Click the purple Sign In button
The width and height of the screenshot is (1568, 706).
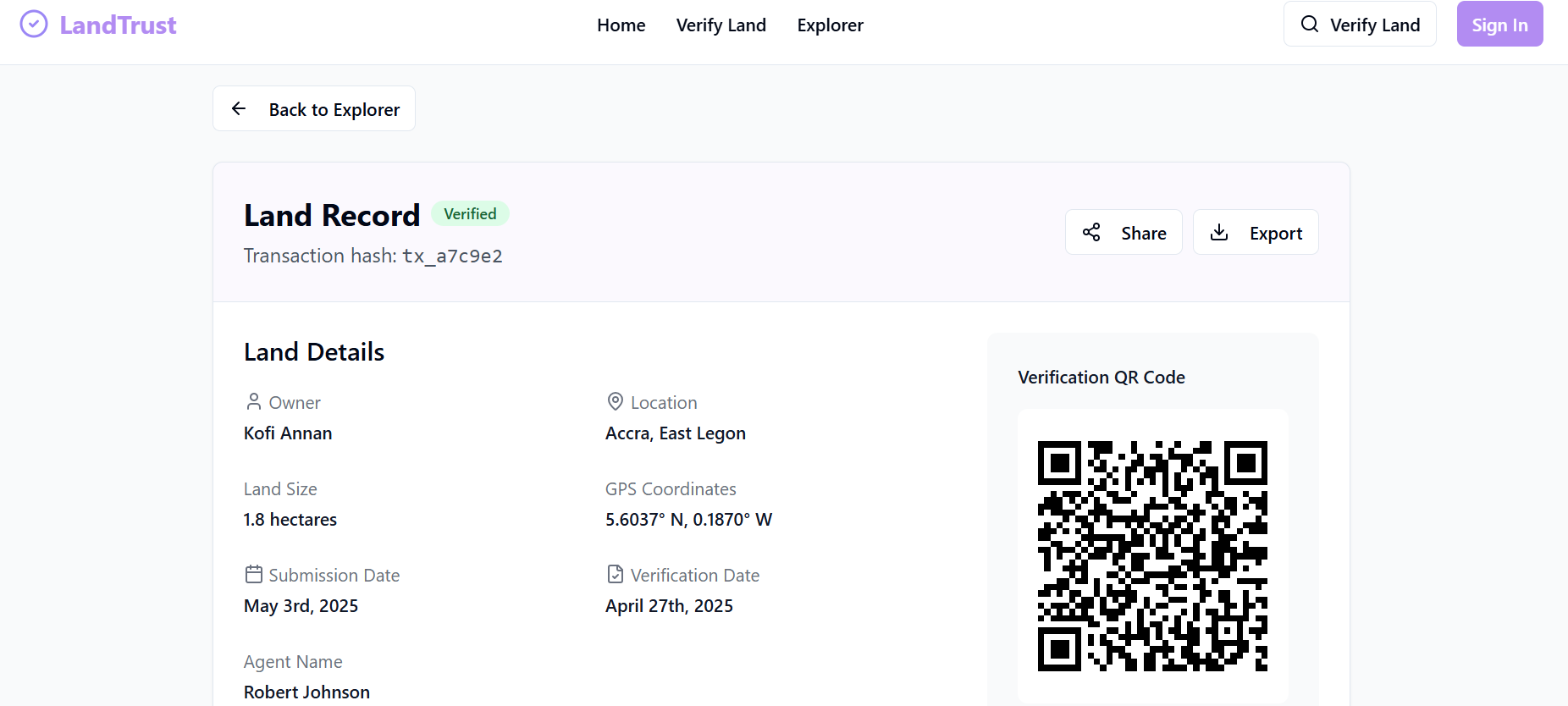(1499, 24)
